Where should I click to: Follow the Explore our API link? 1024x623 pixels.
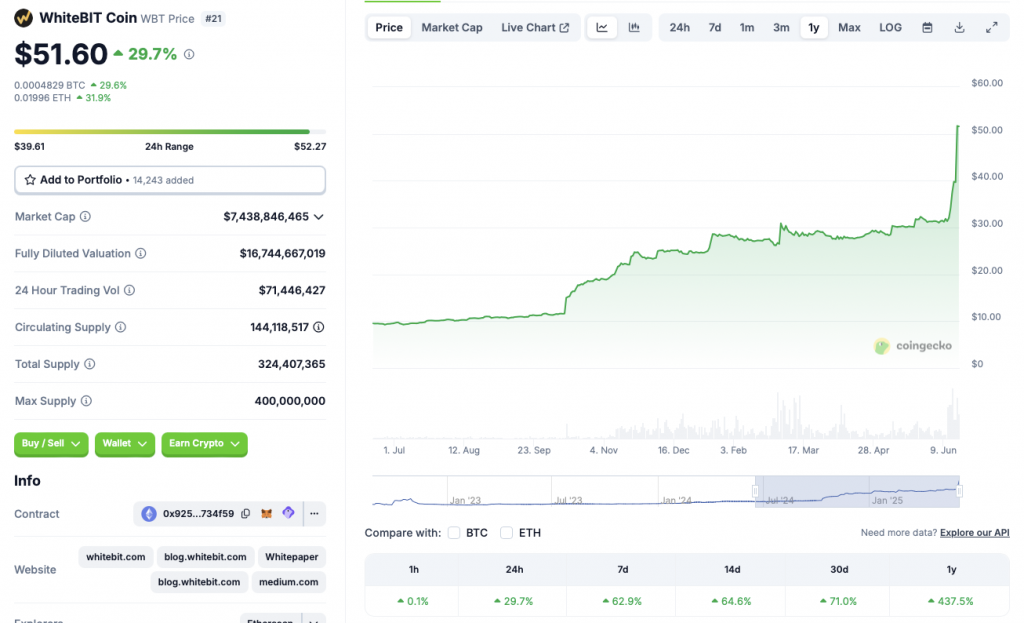pos(974,533)
